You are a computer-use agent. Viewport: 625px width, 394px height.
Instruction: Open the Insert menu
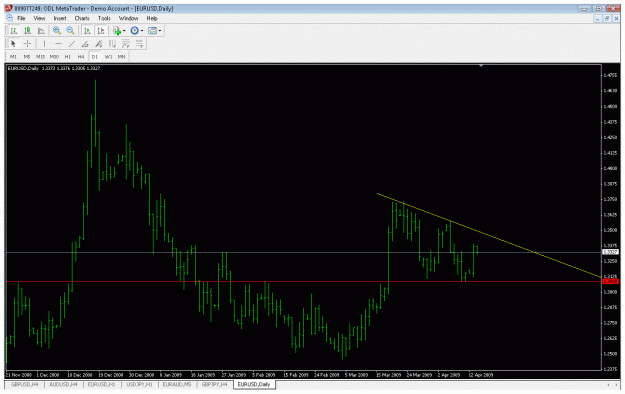60,18
